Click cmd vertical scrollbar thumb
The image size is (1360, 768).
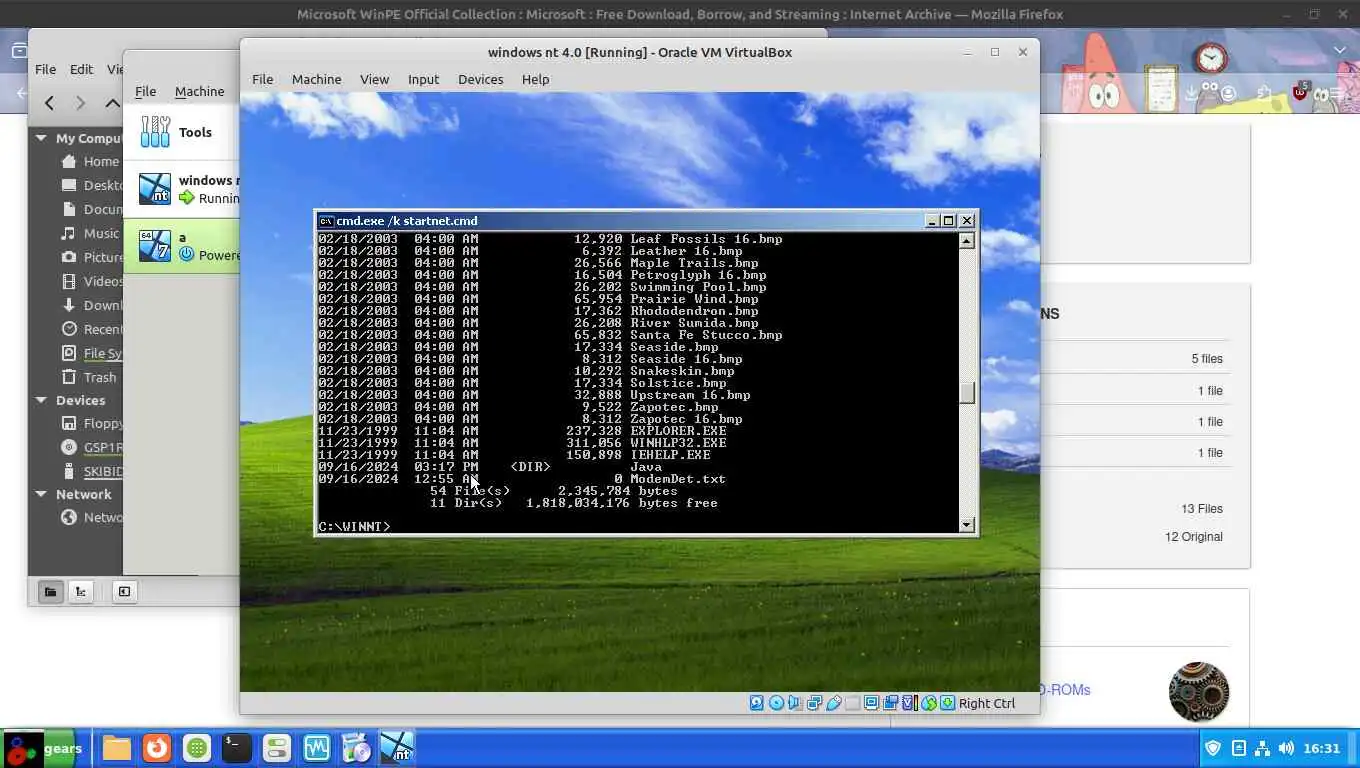(x=966, y=392)
